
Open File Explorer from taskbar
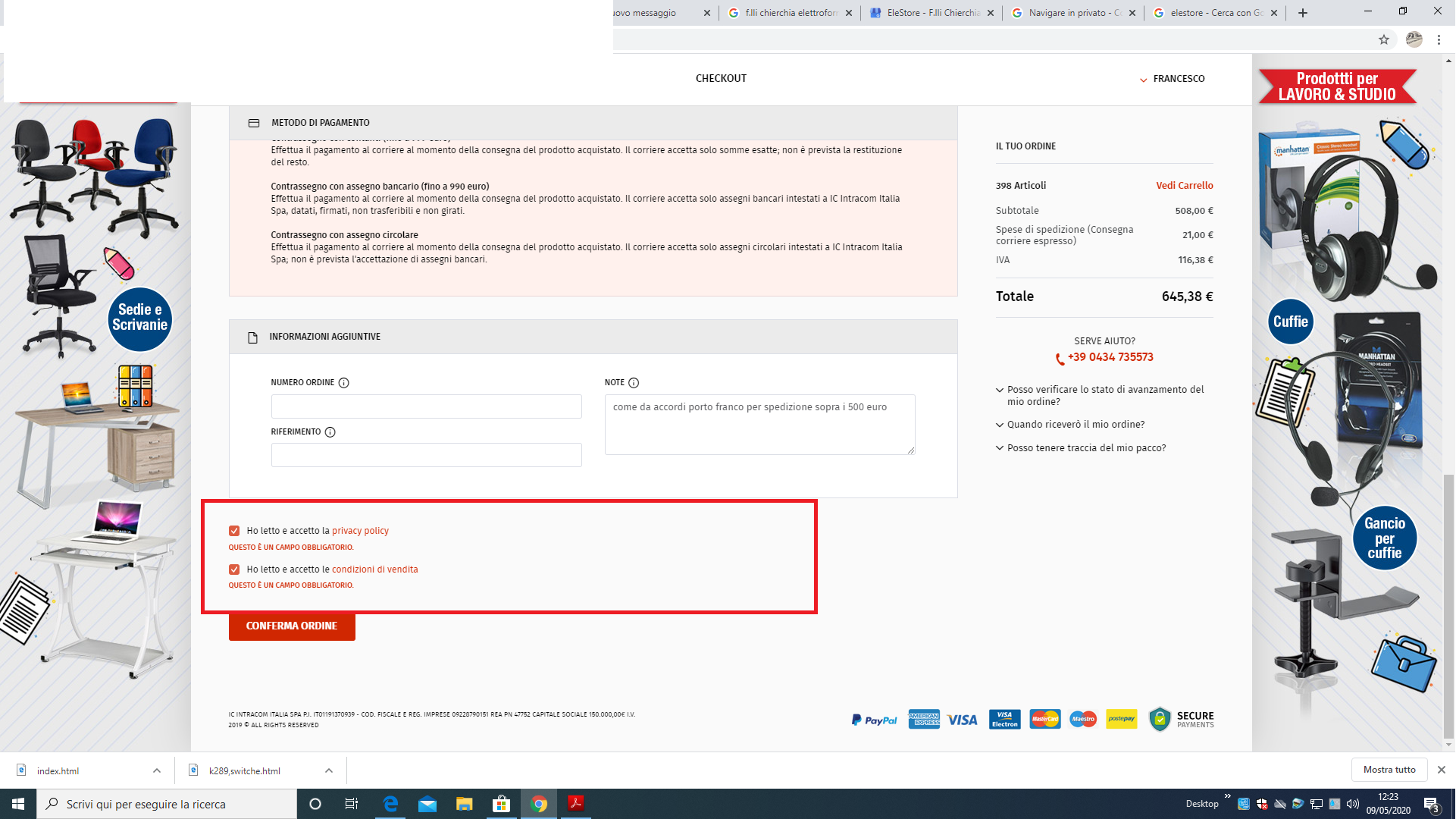coord(464,804)
